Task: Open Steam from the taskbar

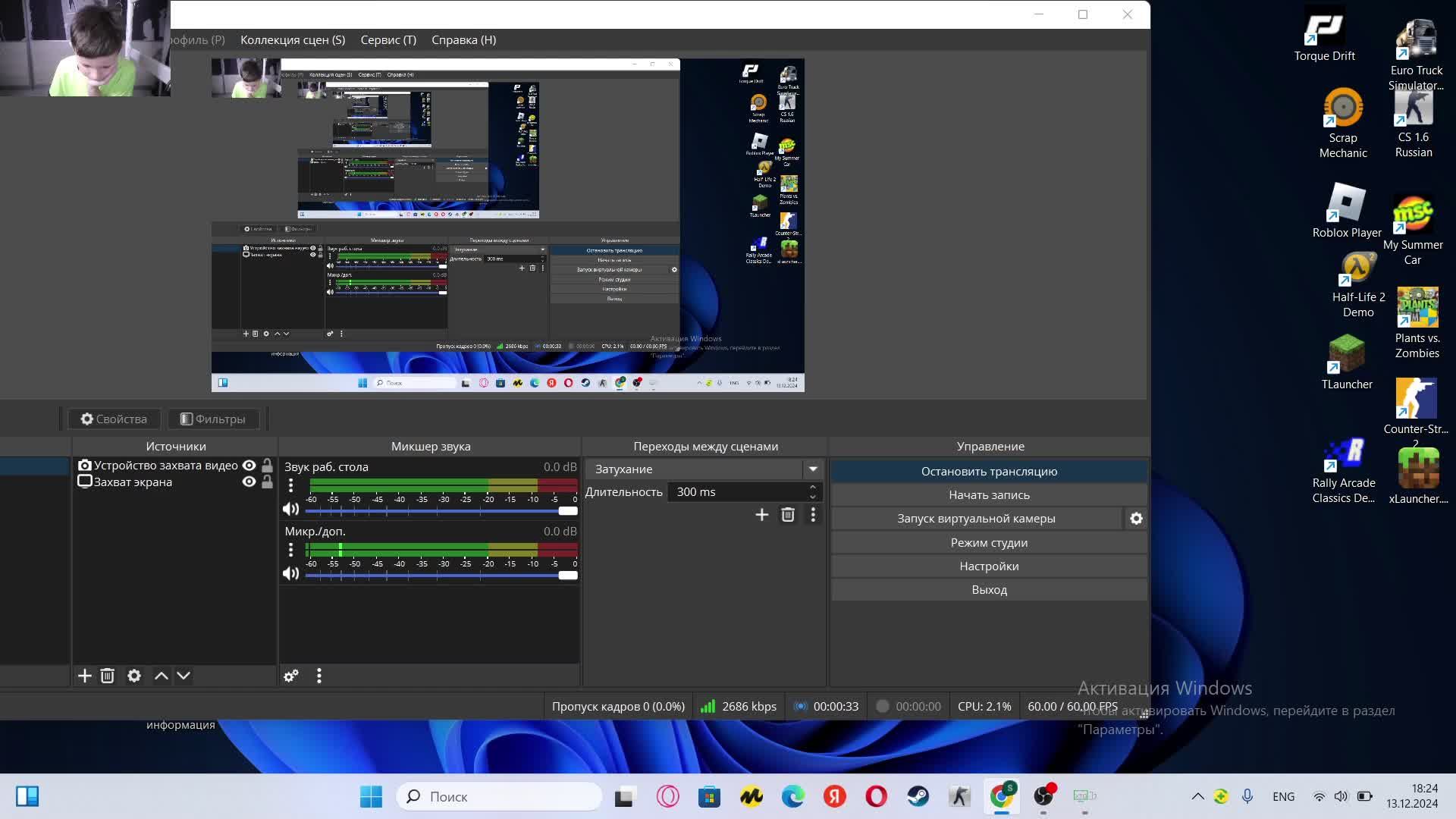Action: [918, 796]
